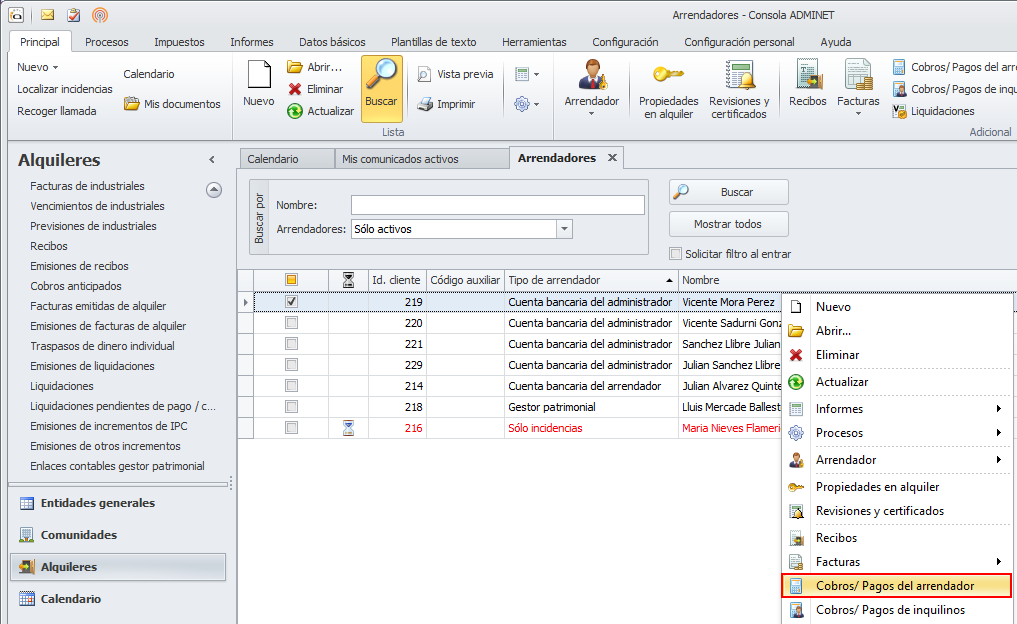Click the Buscar magnifier icon in ribbon
This screenshot has width=1017, height=624.
coord(381,78)
